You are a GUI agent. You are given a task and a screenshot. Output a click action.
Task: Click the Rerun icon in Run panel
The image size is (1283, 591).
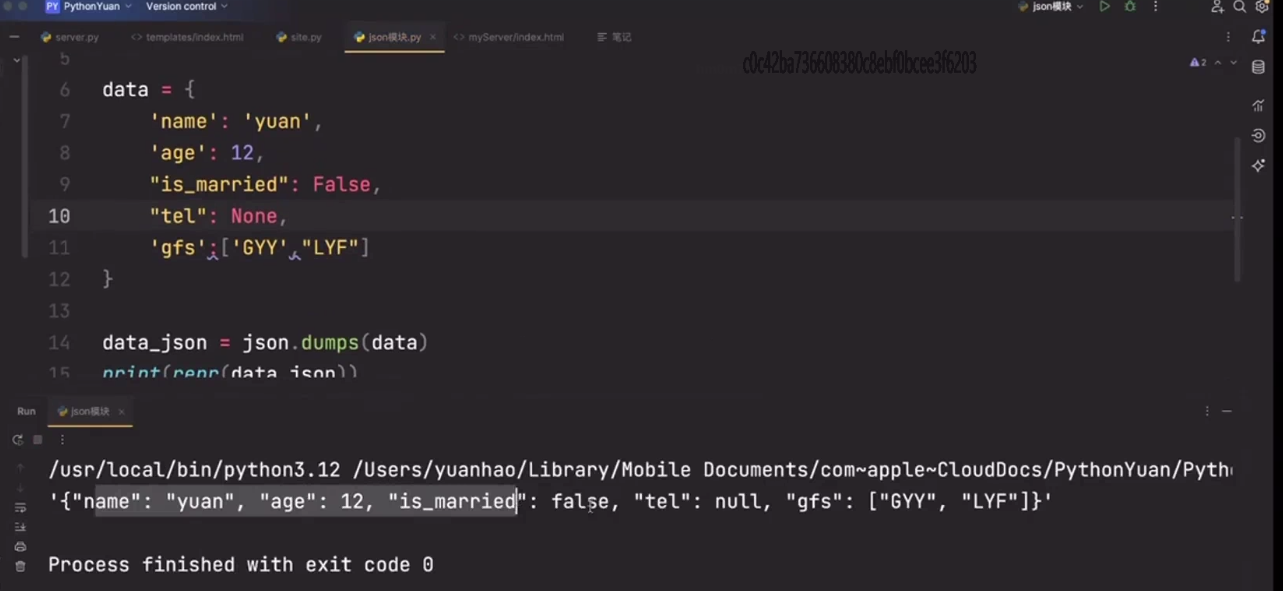pyautogui.click(x=17, y=439)
